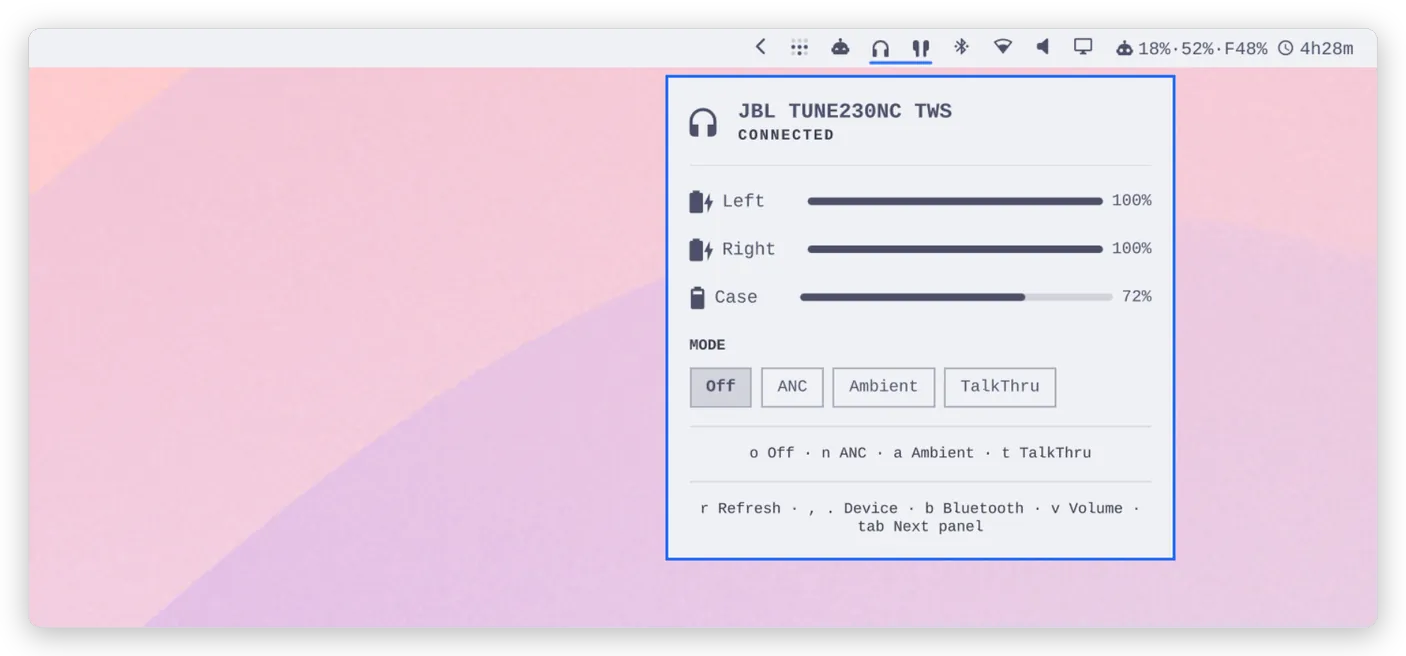Click the 100% value in the Right row
Screen dimensions: 1406x656
point(1132,249)
